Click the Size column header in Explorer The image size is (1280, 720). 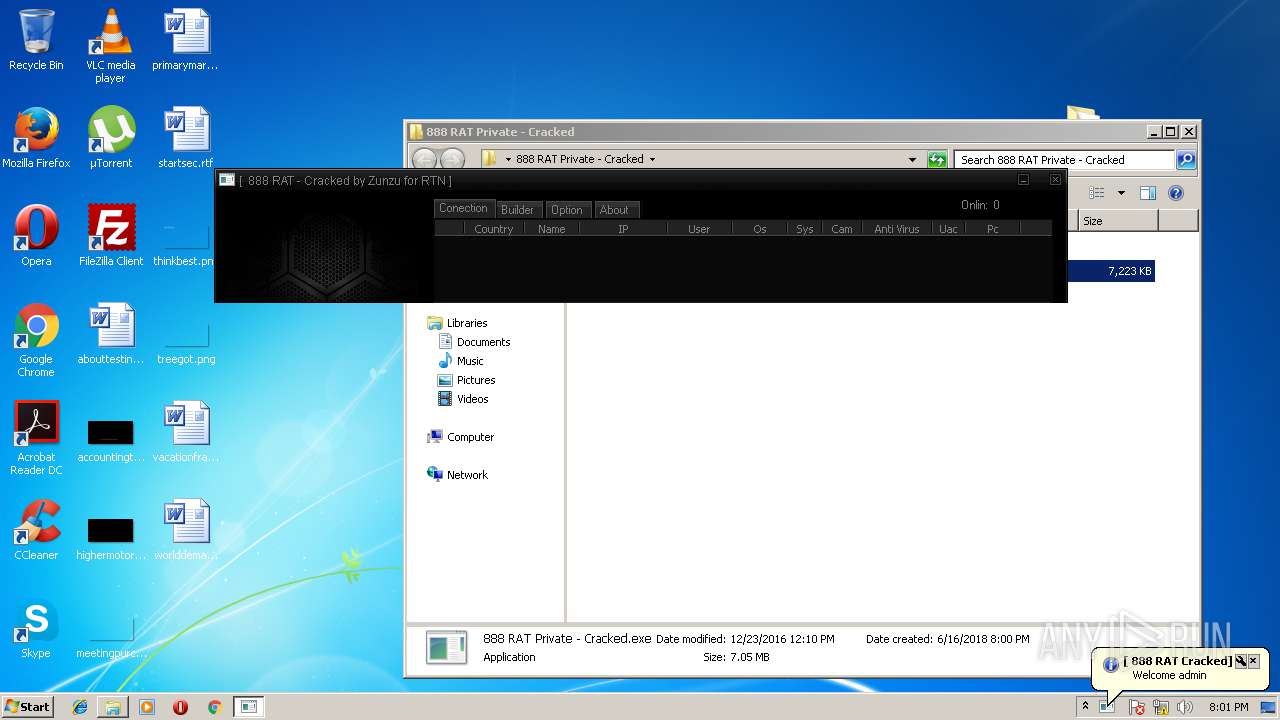pos(1118,221)
